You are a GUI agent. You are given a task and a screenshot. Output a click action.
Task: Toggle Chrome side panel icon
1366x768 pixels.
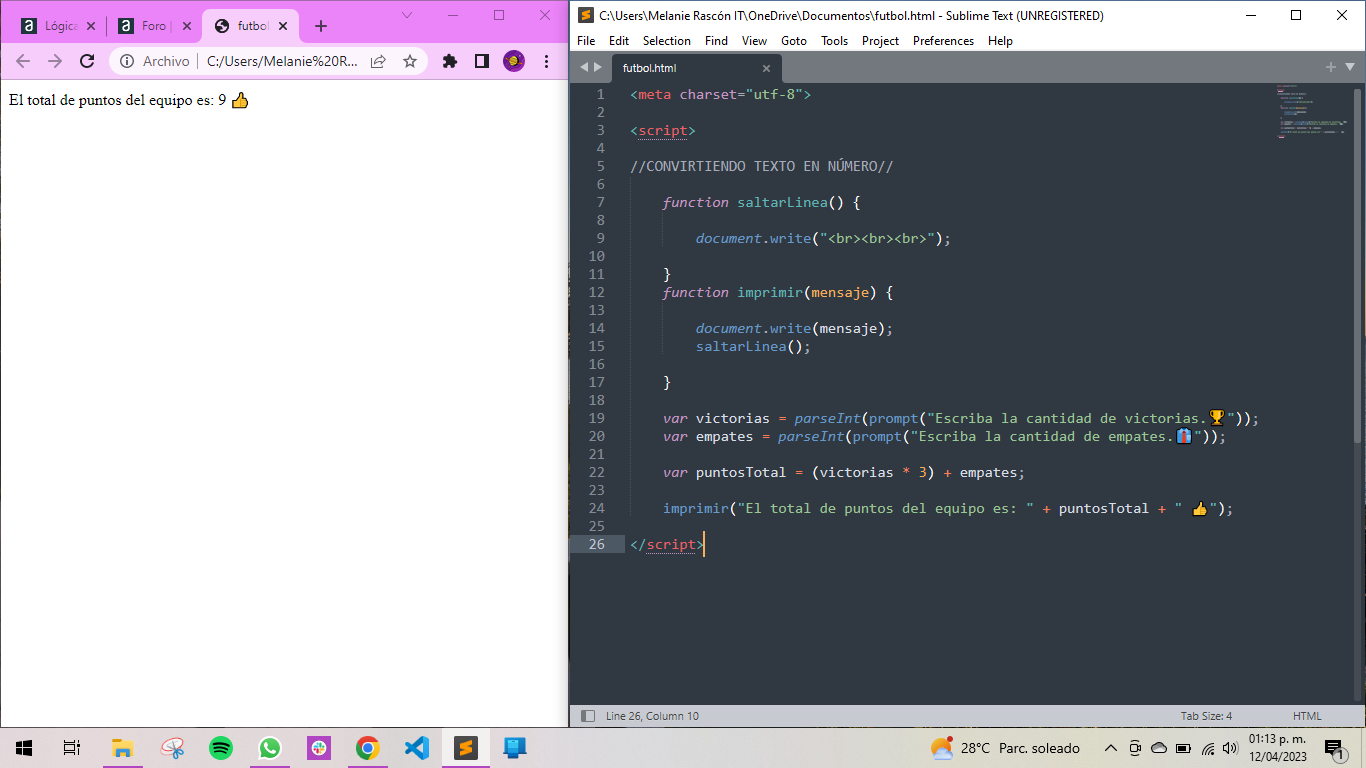tap(482, 61)
